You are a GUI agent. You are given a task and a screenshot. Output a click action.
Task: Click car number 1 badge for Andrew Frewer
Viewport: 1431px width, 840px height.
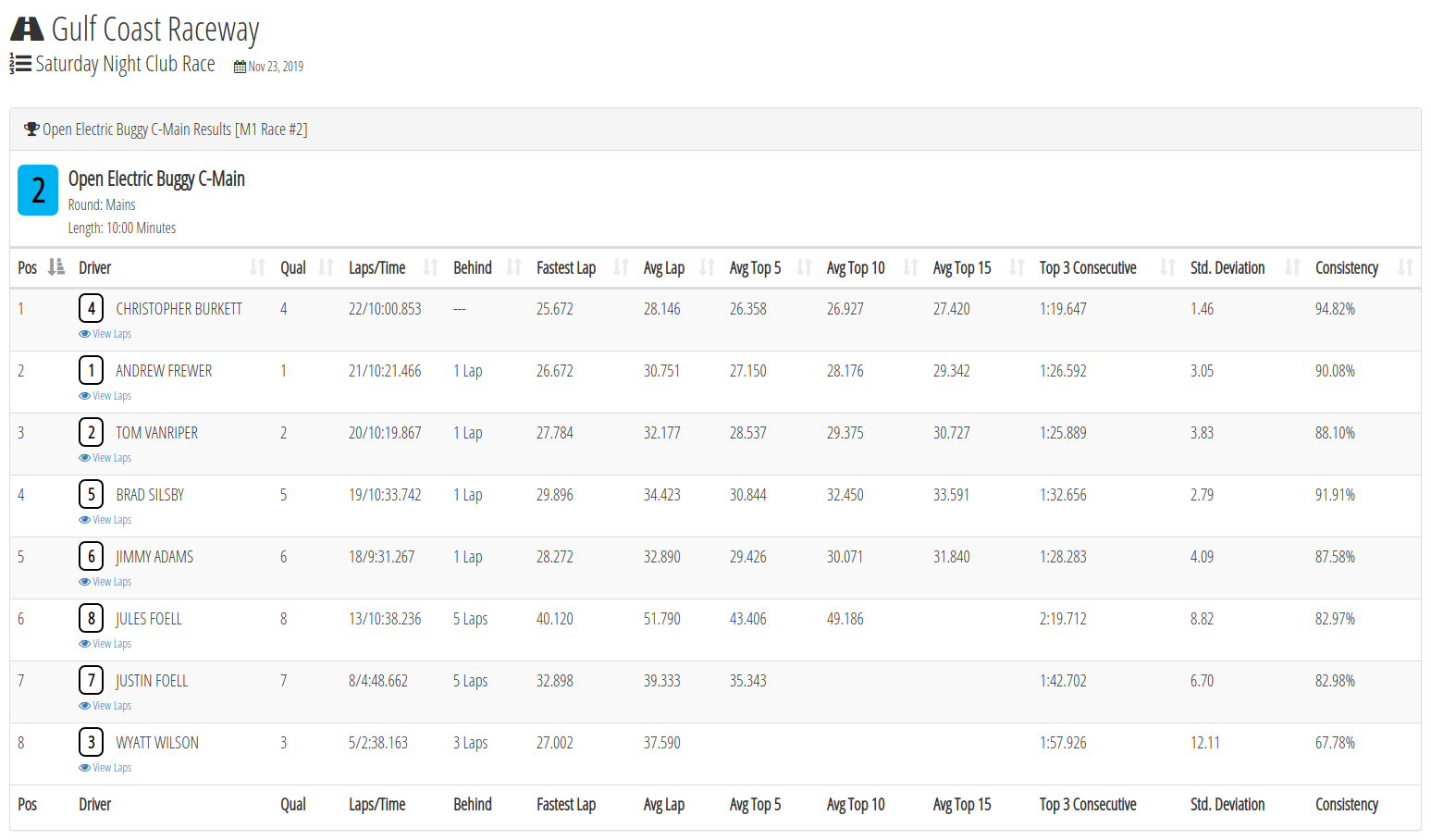pos(91,370)
